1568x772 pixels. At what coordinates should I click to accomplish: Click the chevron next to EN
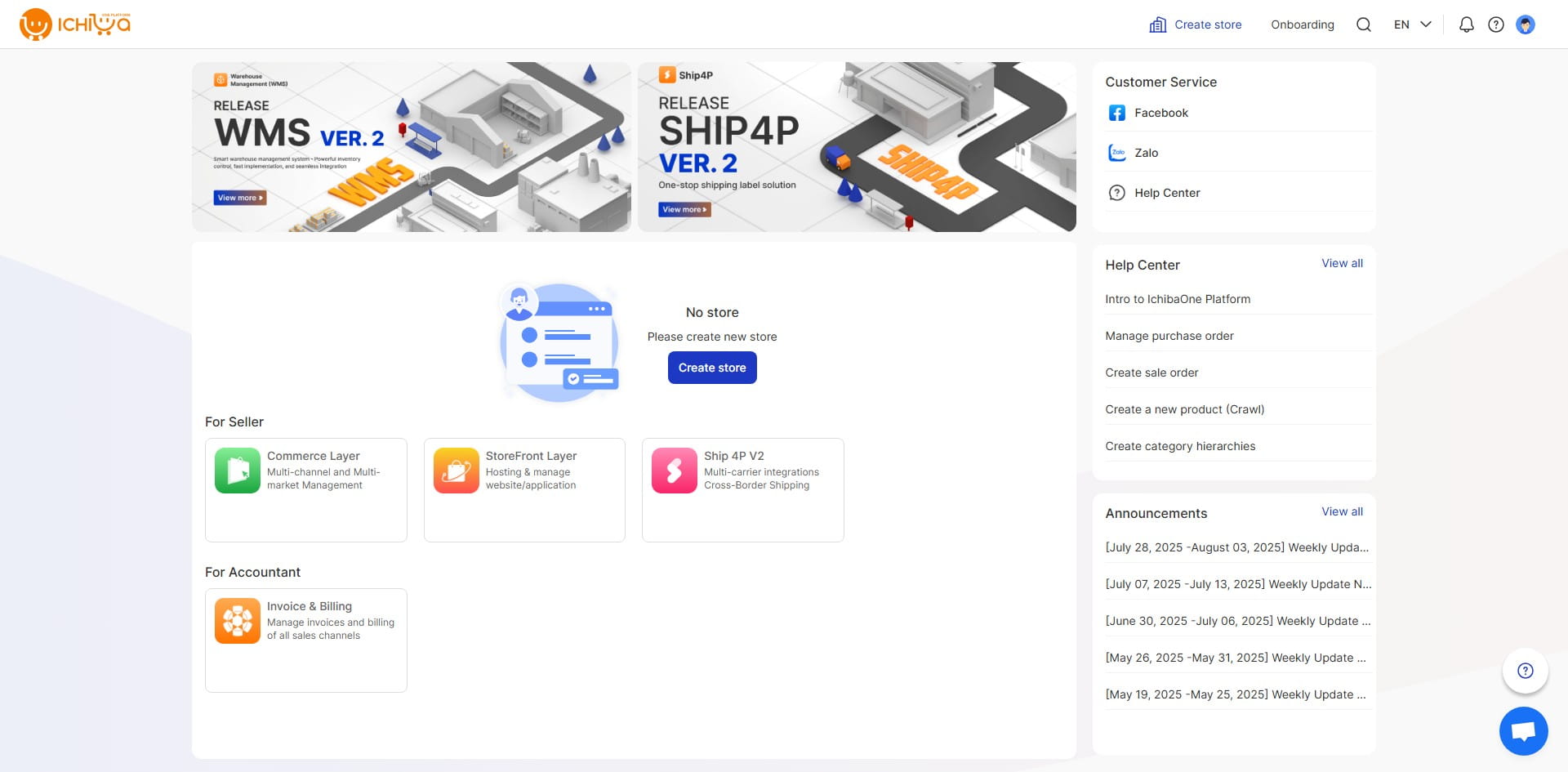coord(1426,25)
